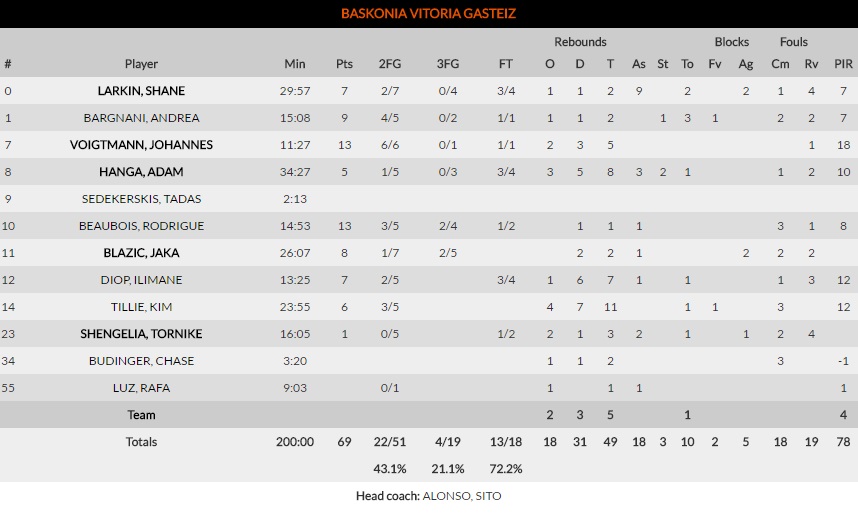Click SEDEKERSKIS, TADAS player name
Screen dimensions: 858x520
(x=141, y=199)
